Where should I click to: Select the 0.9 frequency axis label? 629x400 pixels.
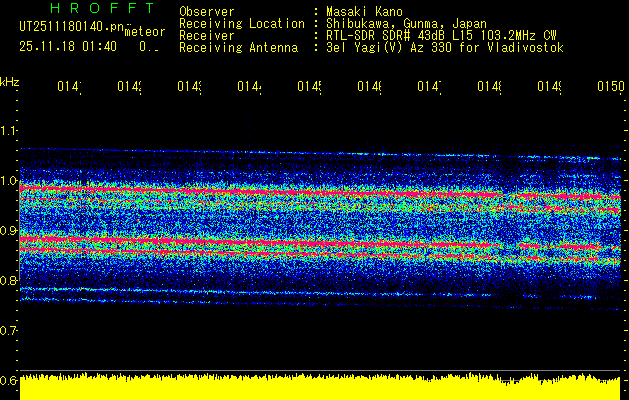point(9,231)
